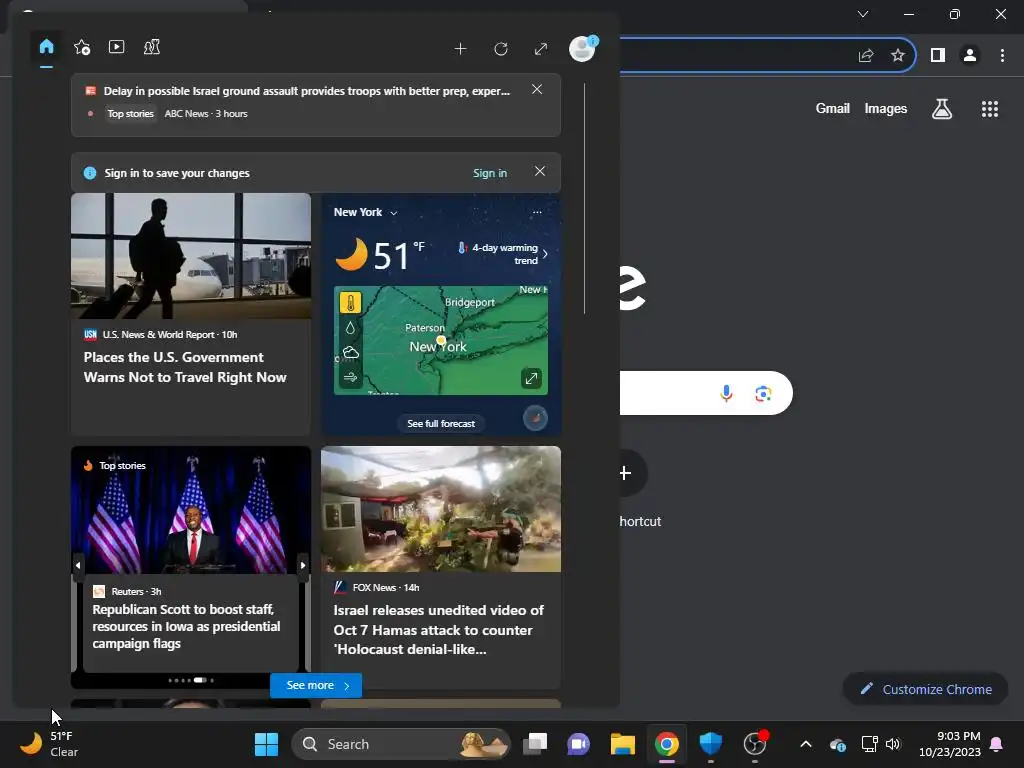Viewport: 1024px width, 768px height.
Task: Open airport traveler silhouette thumbnail
Action: (x=191, y=256)
